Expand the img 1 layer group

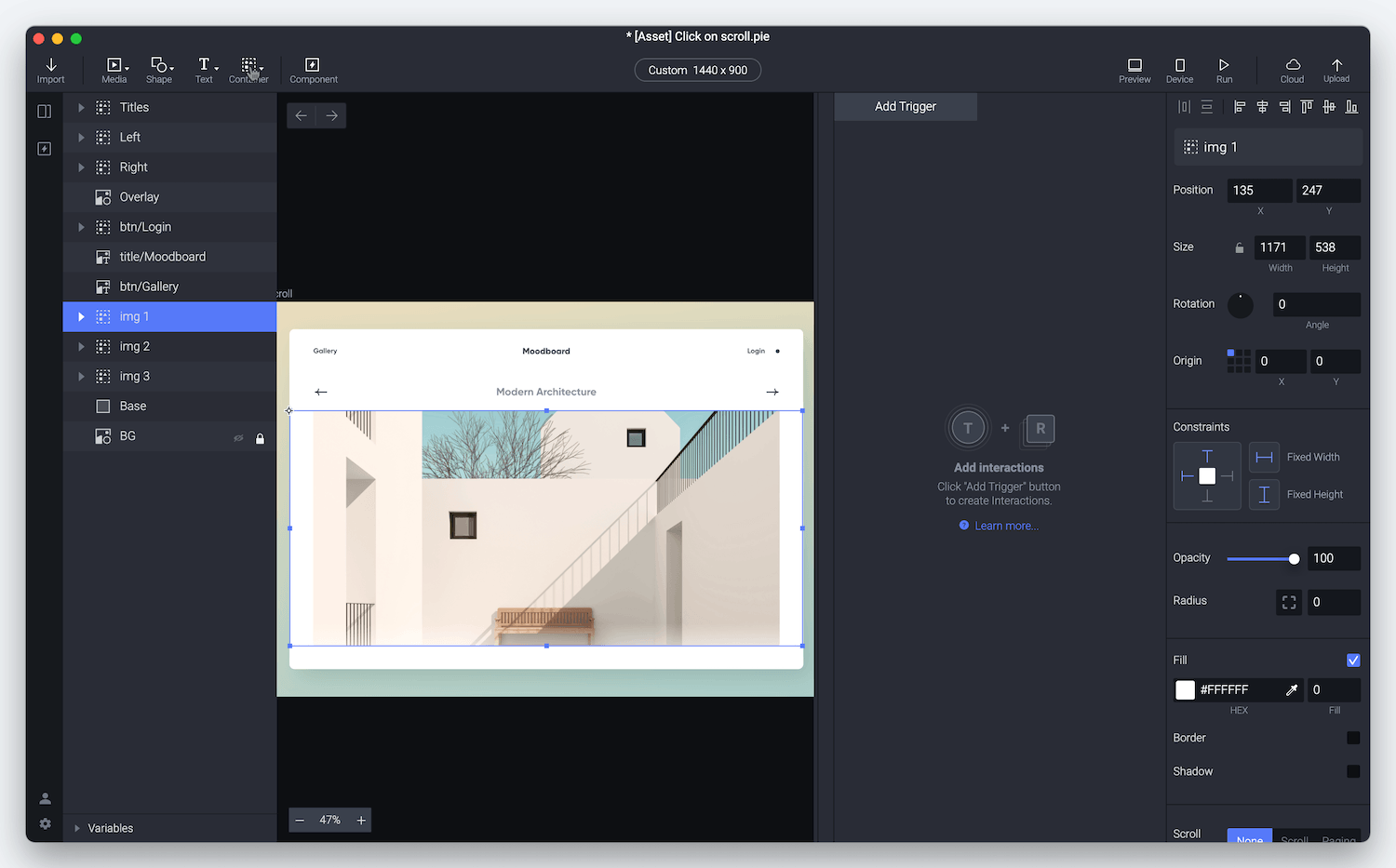click(x=81, y=317)
